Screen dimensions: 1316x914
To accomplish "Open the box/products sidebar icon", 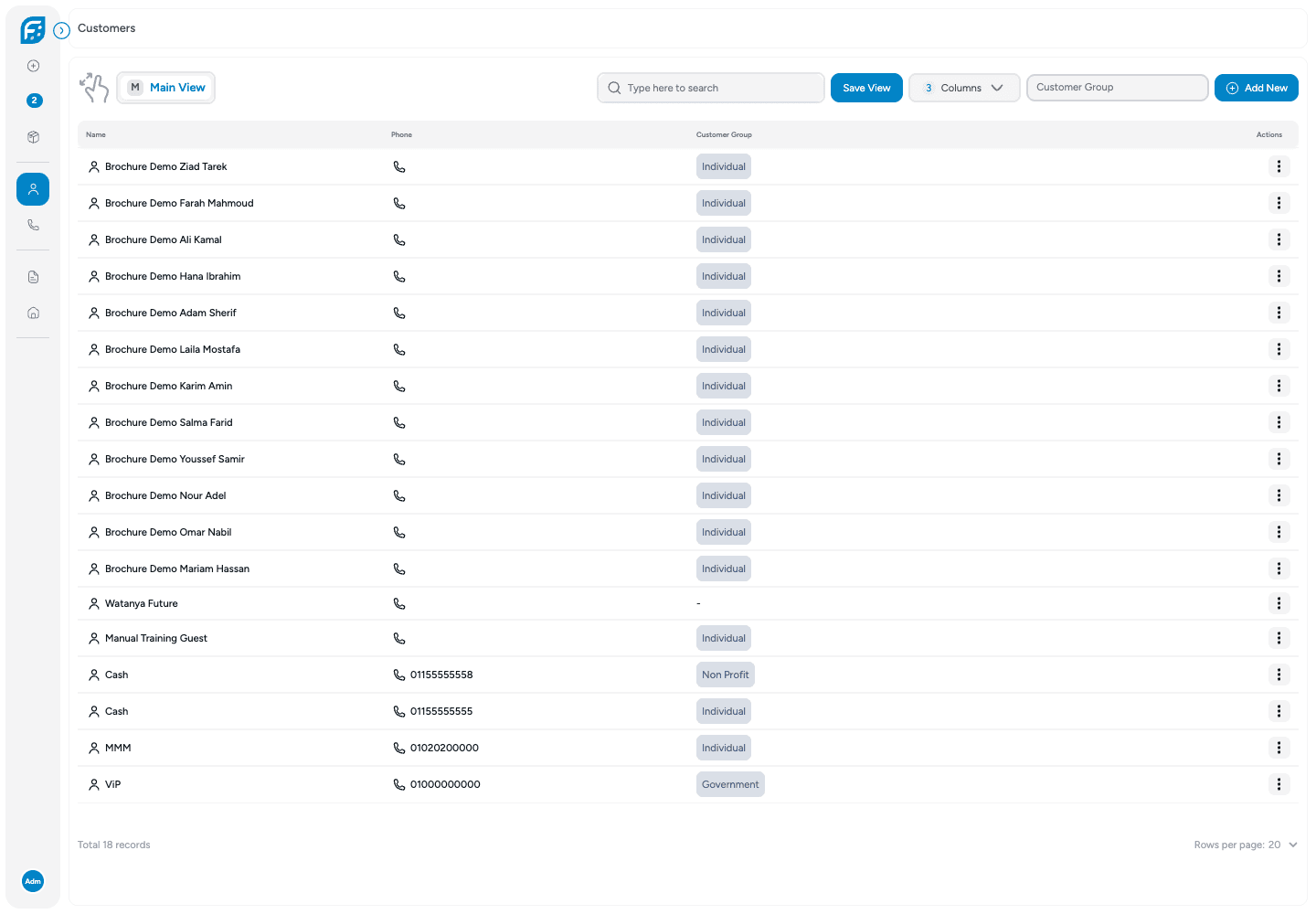I will 33,137.
